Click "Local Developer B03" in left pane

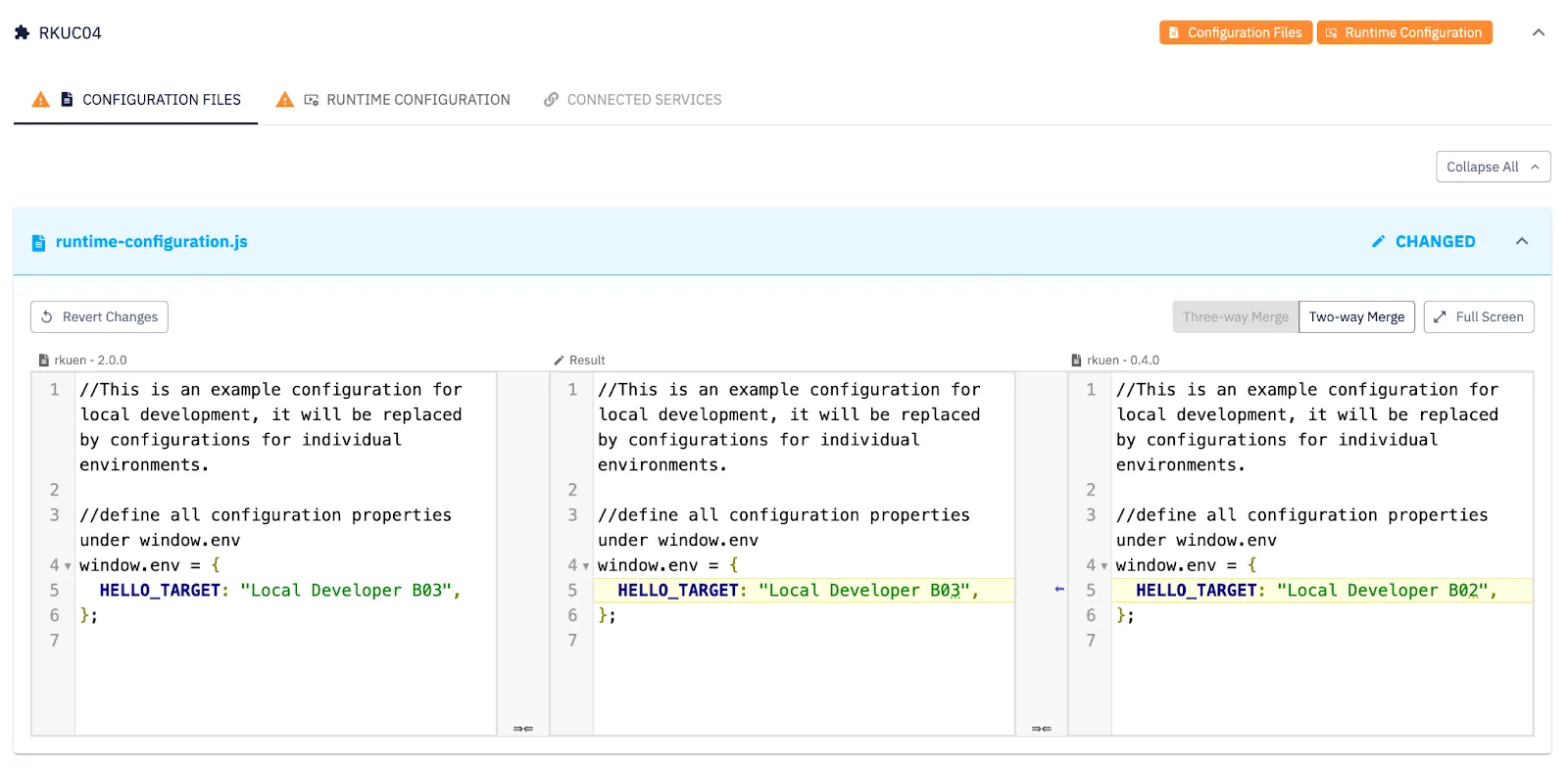(x=345, y=590)
